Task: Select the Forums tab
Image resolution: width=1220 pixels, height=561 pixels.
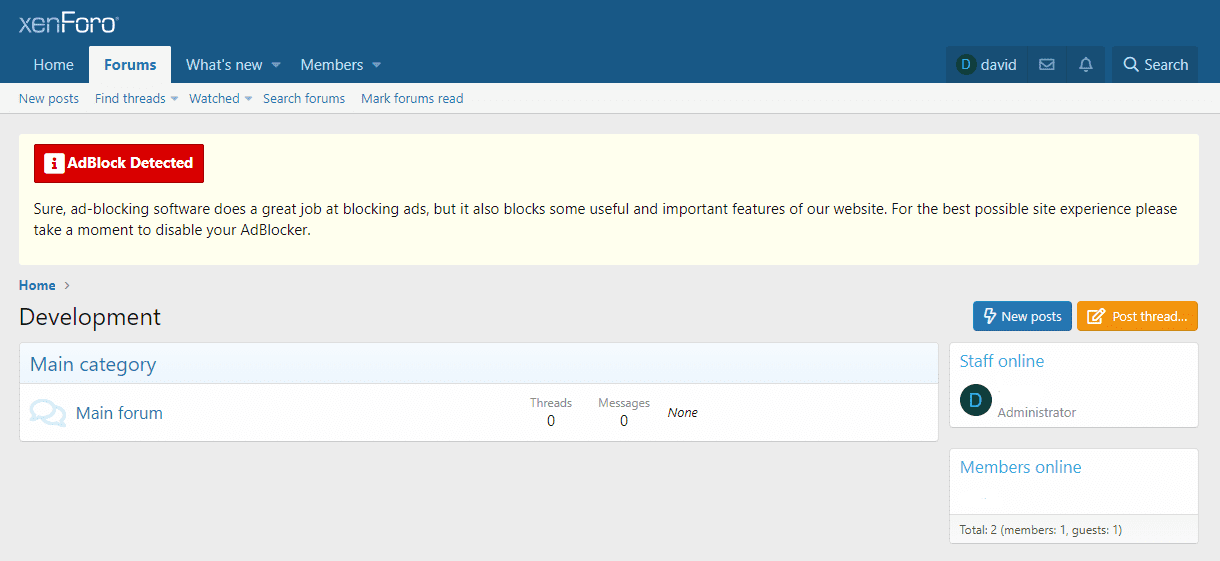Action: click(x=130, y=65)
